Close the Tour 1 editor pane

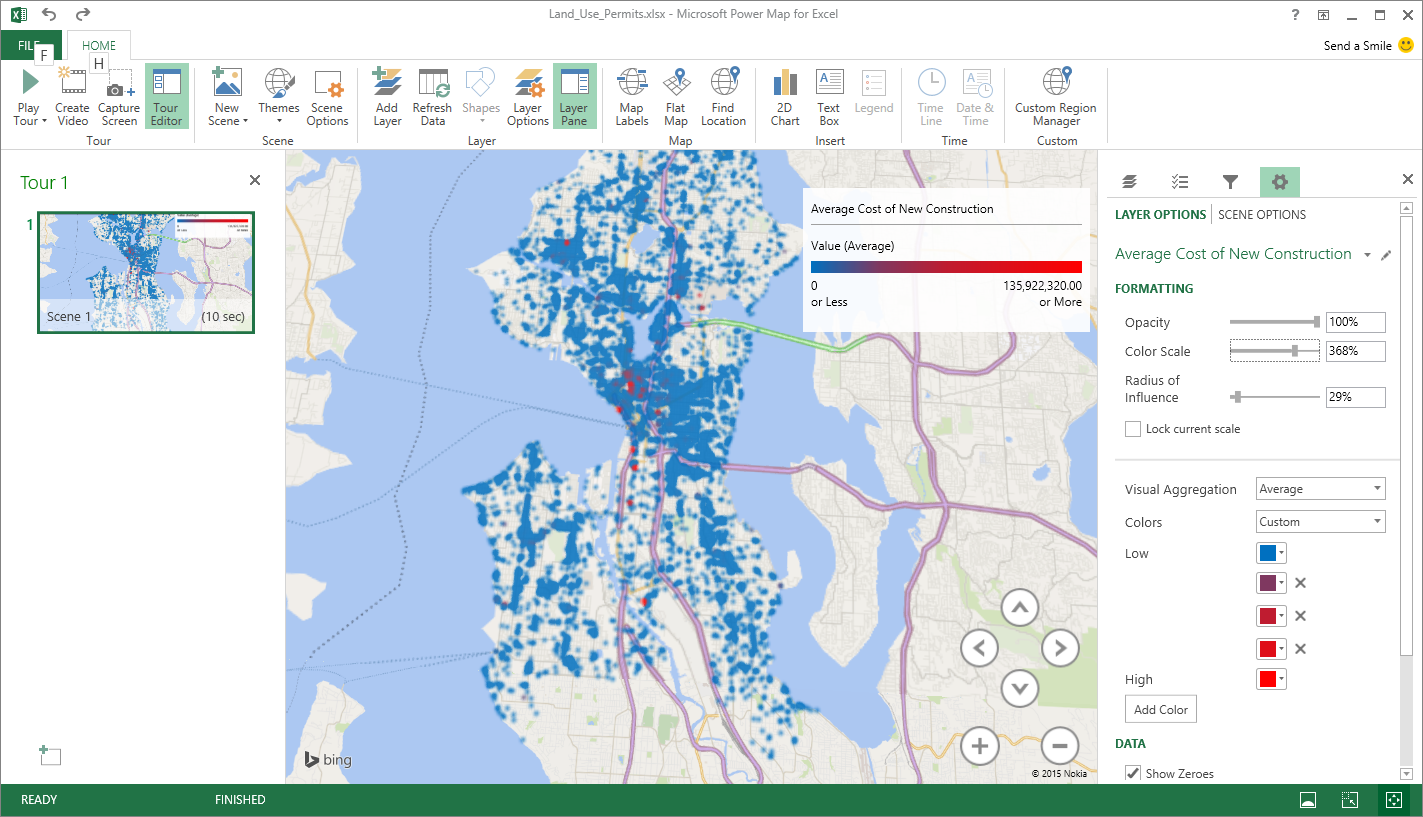255,180
